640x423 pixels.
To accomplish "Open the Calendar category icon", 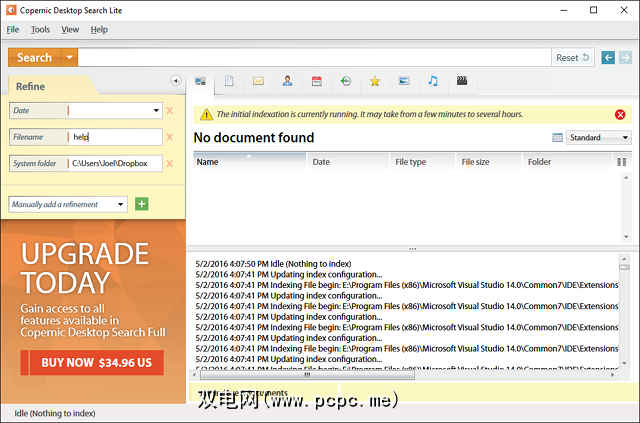I will click(x=316, y=81).
